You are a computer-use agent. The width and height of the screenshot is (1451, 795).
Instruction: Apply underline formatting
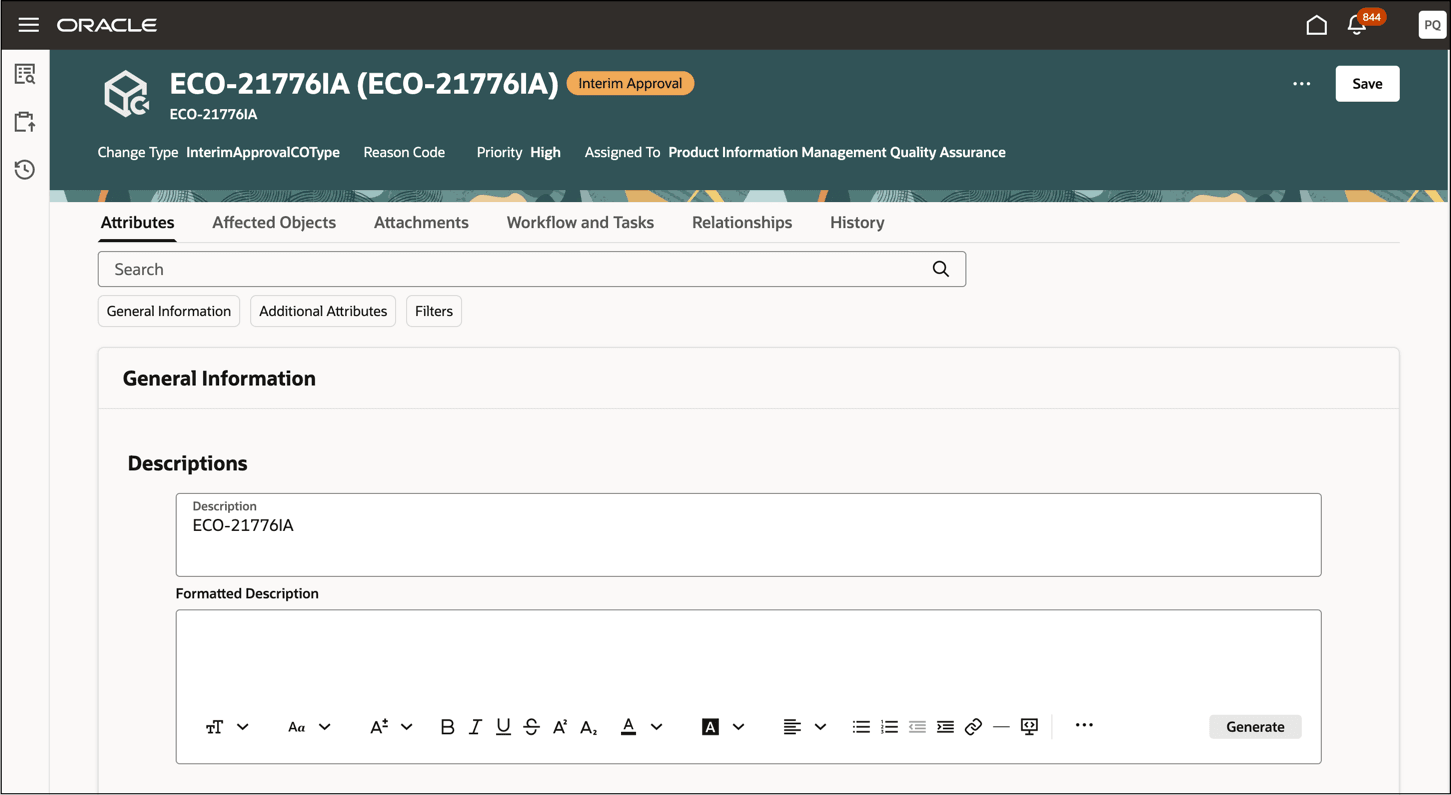point(503,727)
